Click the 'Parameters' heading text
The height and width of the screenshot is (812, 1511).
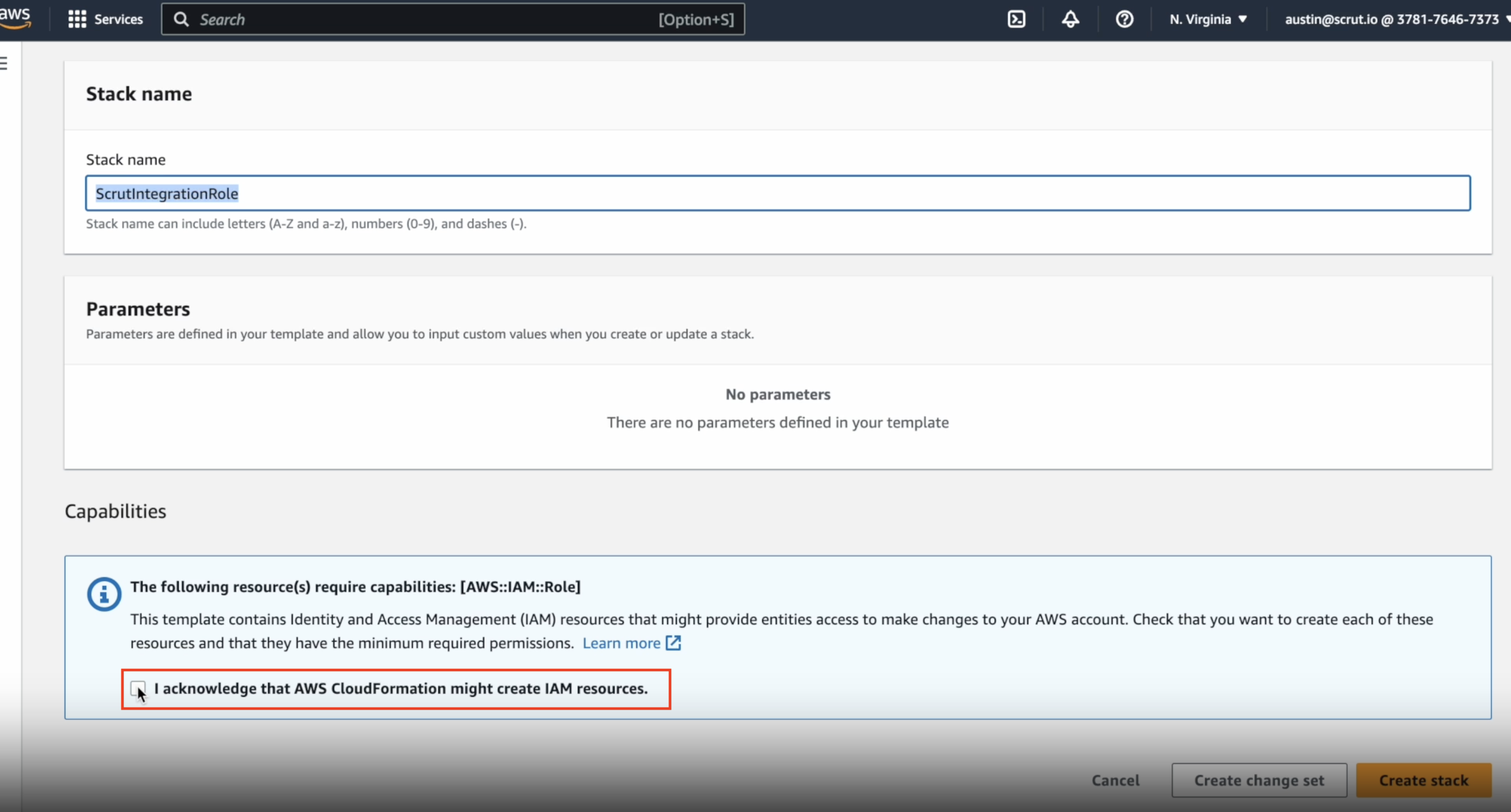coord(138,309)
